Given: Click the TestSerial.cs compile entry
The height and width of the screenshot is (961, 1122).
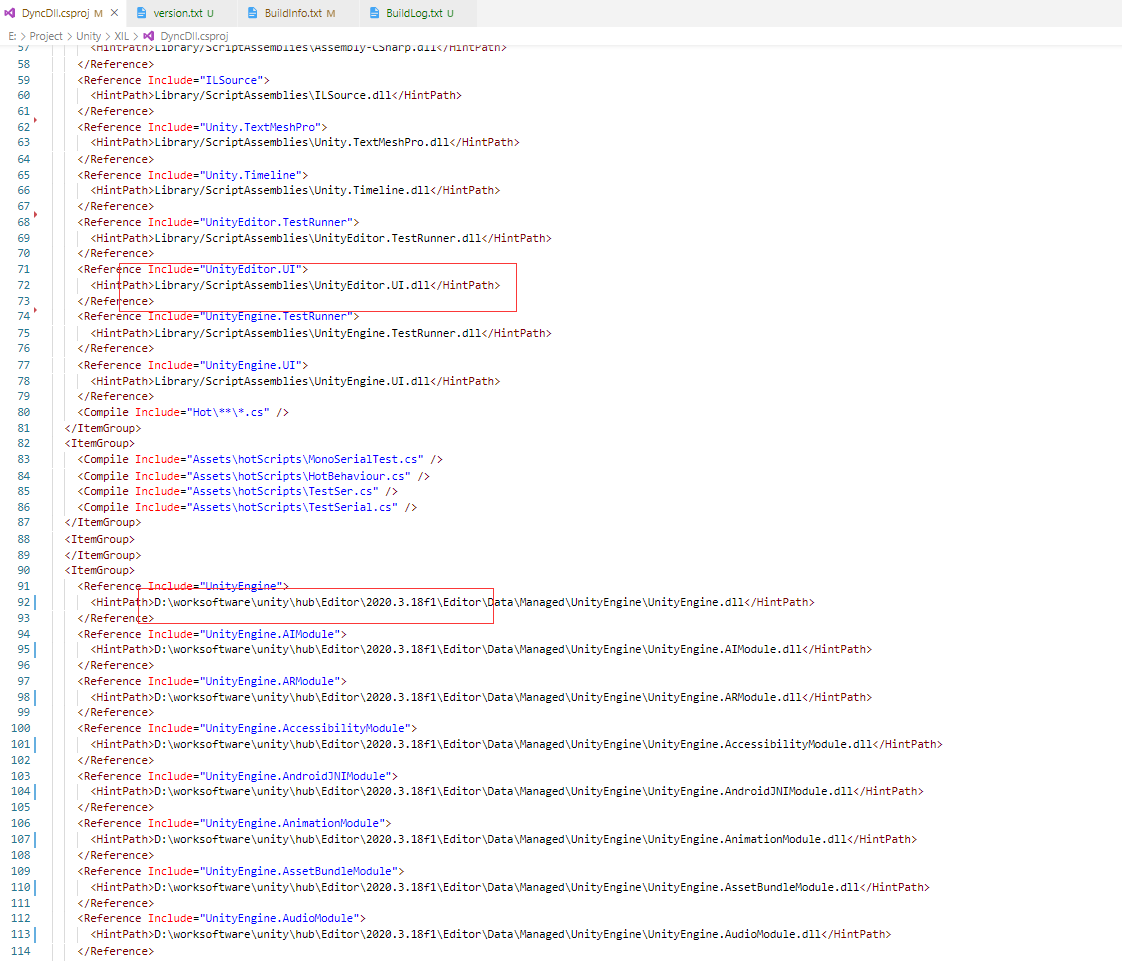Looking at the screenshot, I should (x=248, y=507).
